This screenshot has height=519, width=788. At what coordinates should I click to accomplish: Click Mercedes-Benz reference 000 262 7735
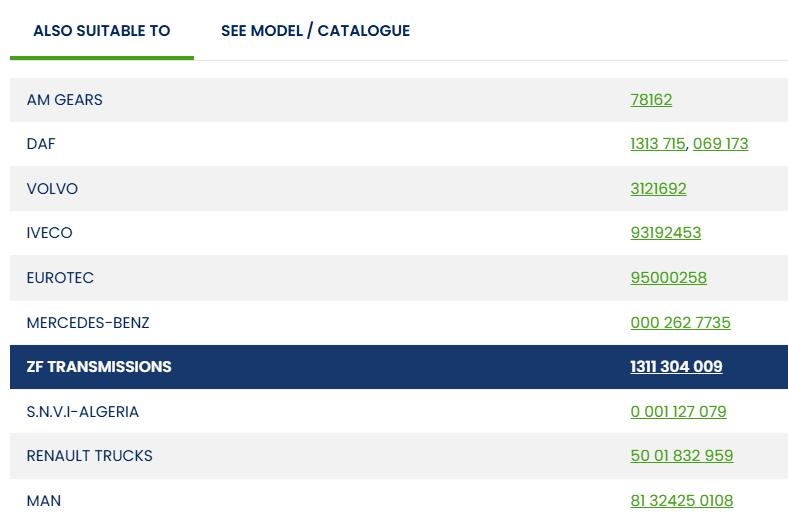(x=680, y=323)
